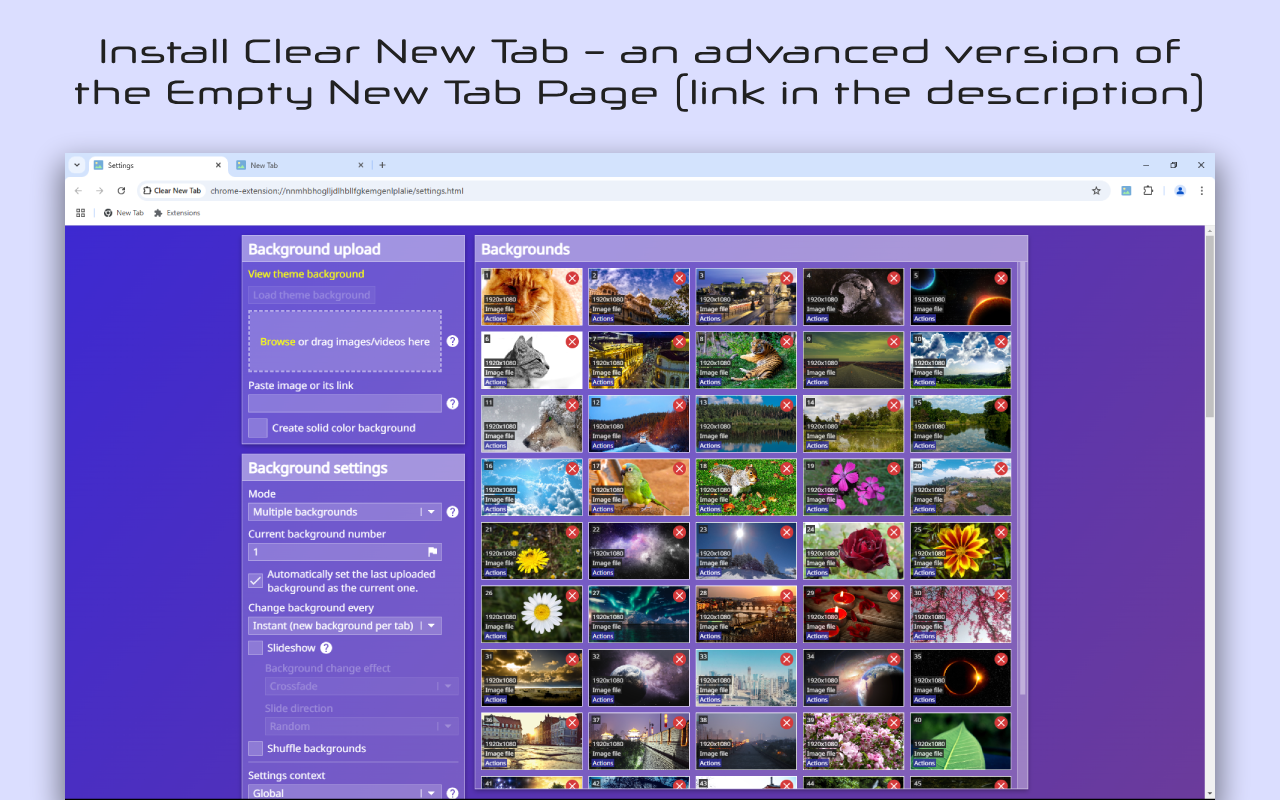Open Chrome's three-dot menu icon

click(1201, 190)
